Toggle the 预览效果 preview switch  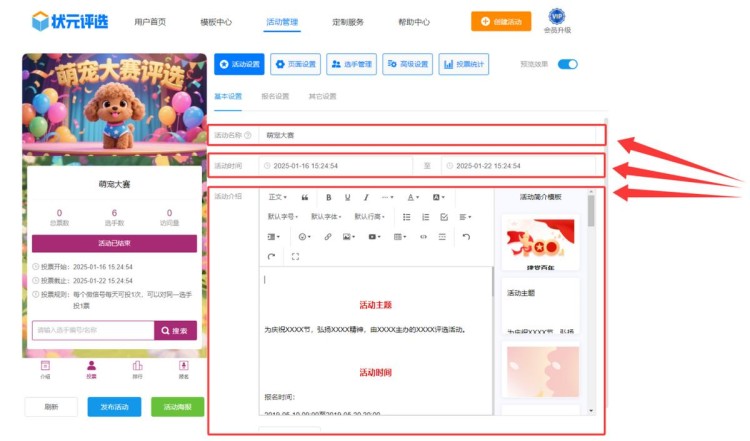(567, 64)
